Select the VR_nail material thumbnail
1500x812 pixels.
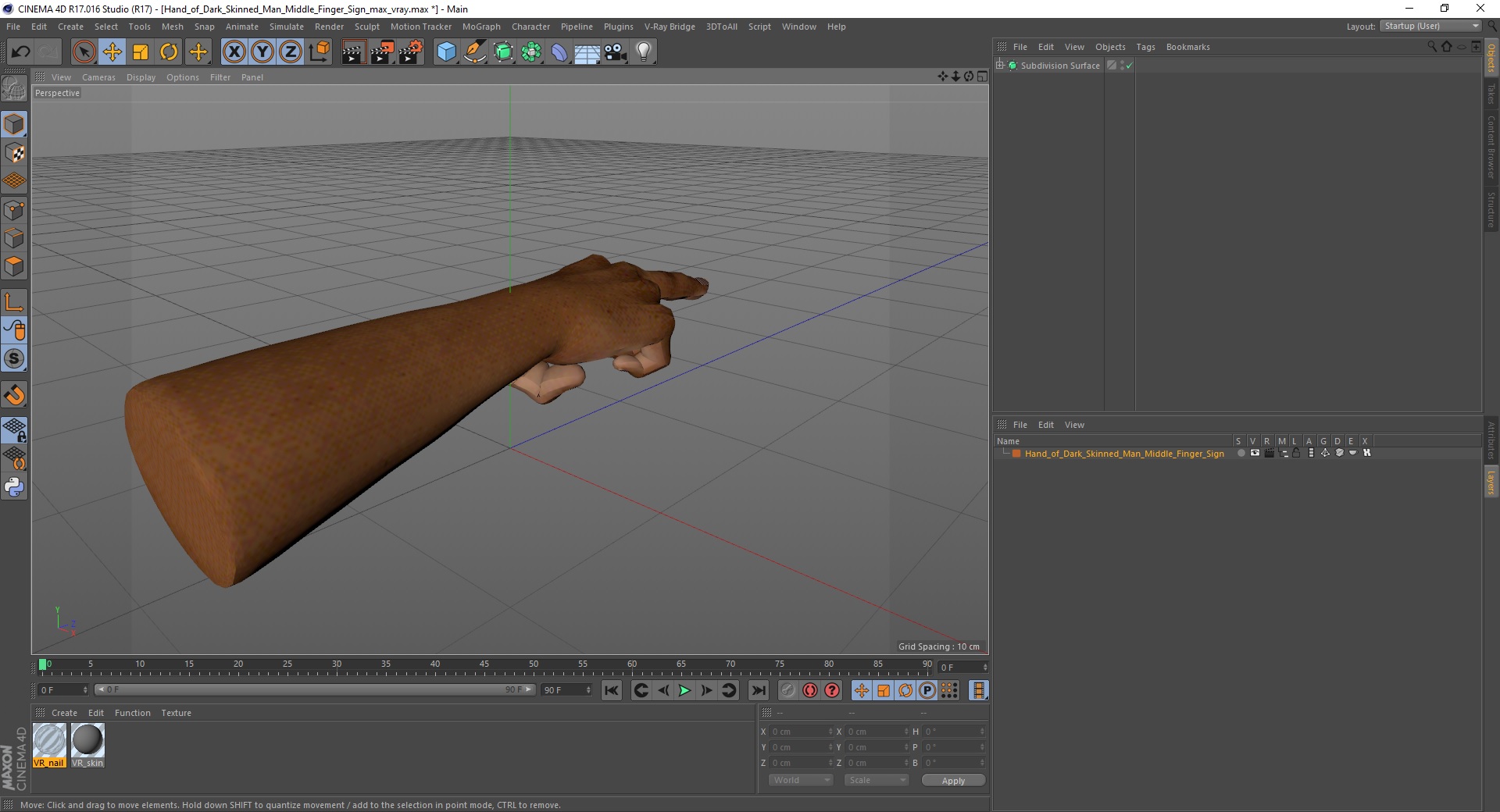tap(49, 745)
